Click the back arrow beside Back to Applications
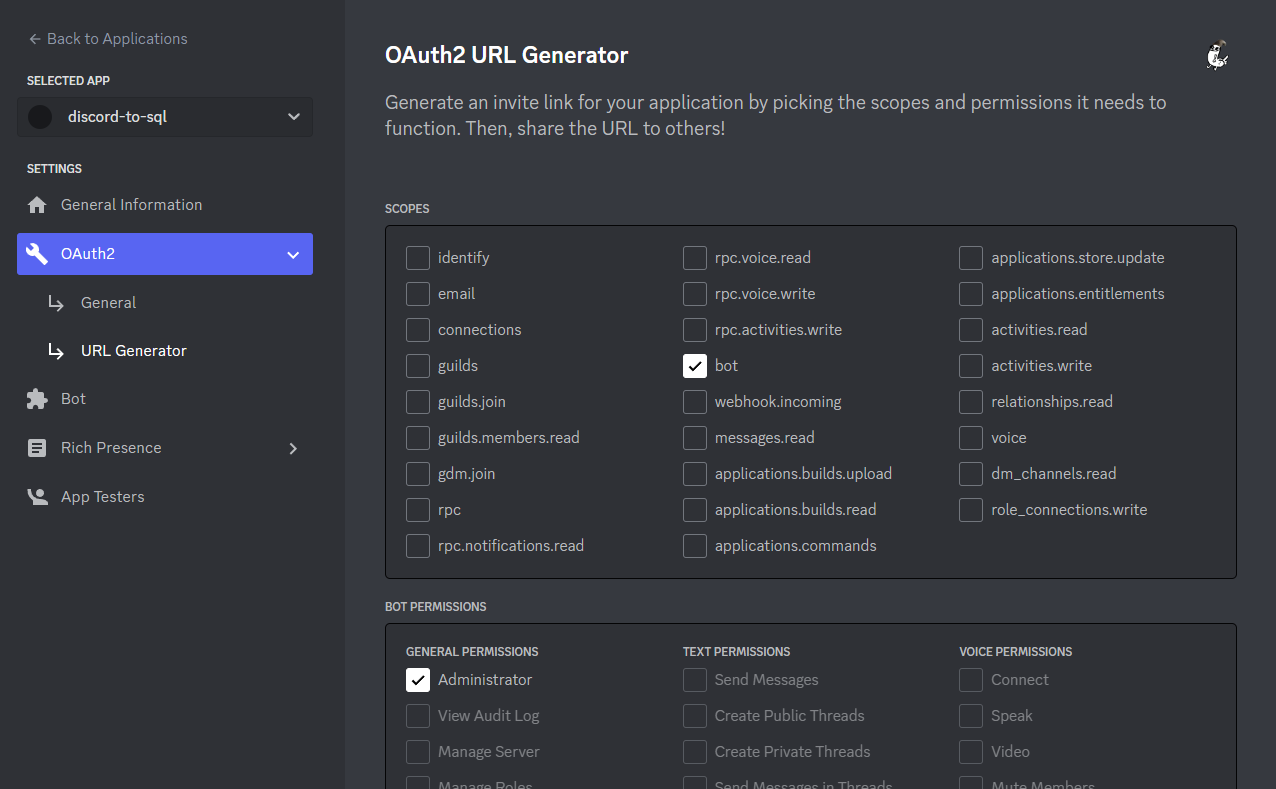Viewport: 1276px width, 789px height. 34,38
